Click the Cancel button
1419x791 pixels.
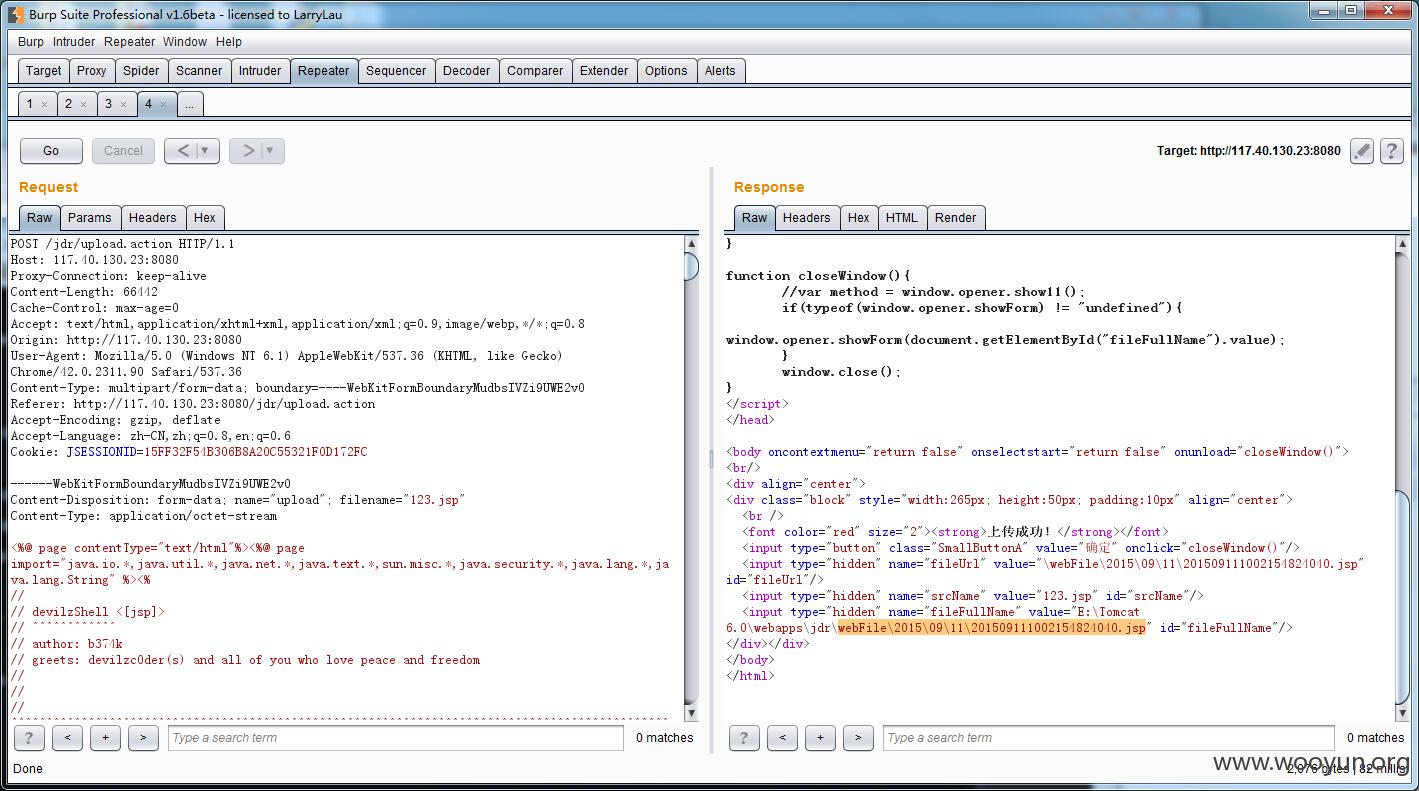point(123,151)
